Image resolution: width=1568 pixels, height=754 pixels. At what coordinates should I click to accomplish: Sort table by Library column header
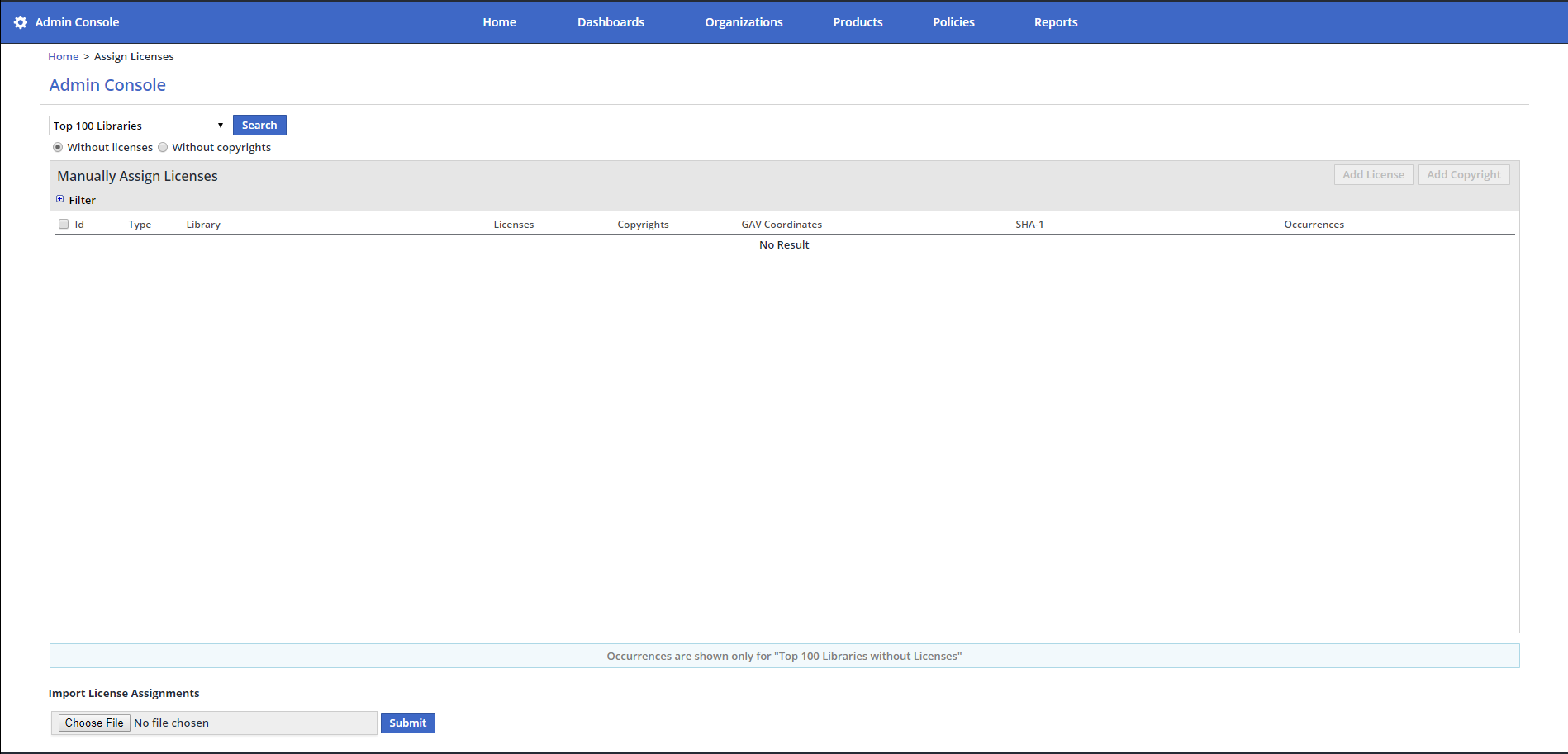point(203,225)
